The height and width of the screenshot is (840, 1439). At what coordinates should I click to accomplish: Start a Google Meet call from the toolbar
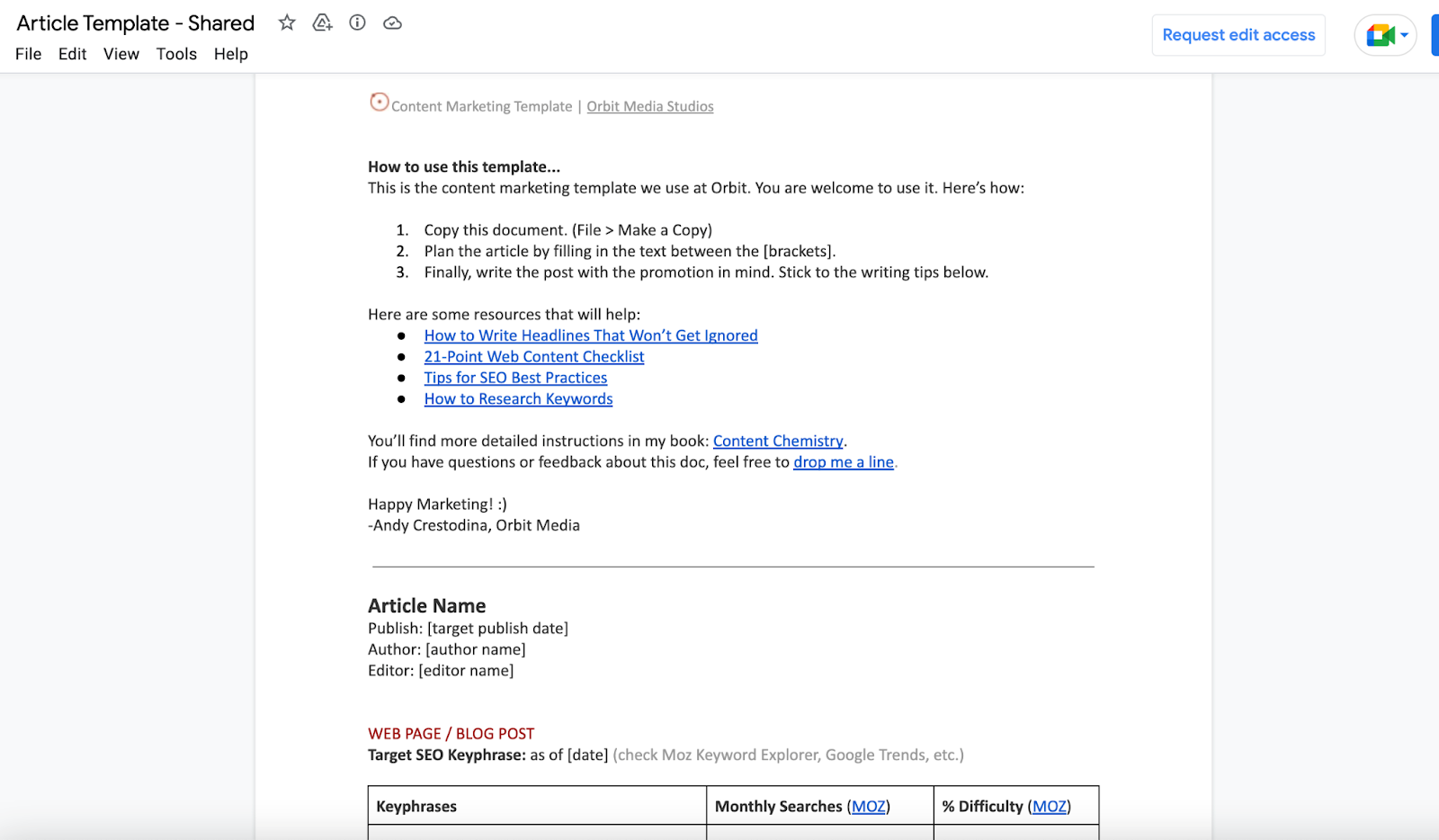tap(1378, 34)
